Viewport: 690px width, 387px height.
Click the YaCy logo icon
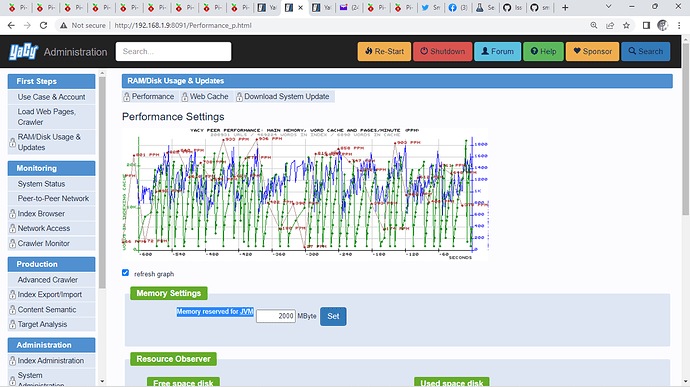(x=23, y=52)
